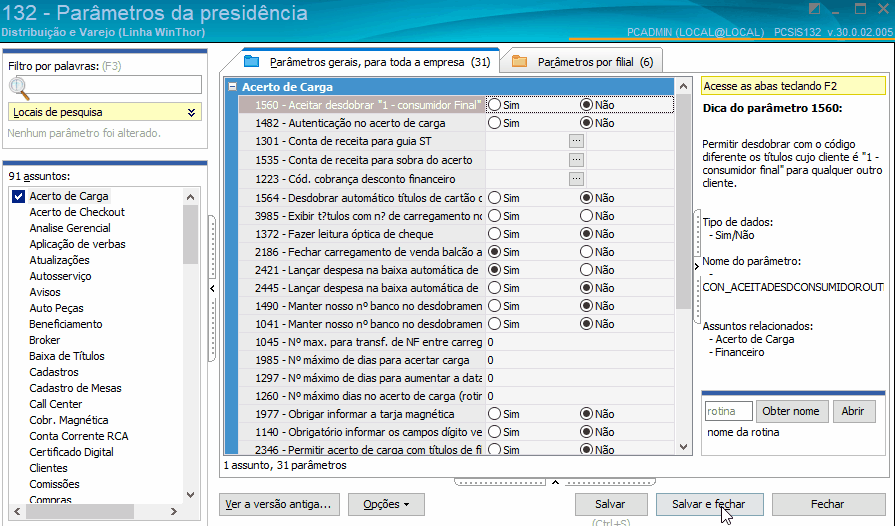Select Sim for 1977 Obrigar informar a tarja magnética
The image size is (895, 526).
(494, 414)
